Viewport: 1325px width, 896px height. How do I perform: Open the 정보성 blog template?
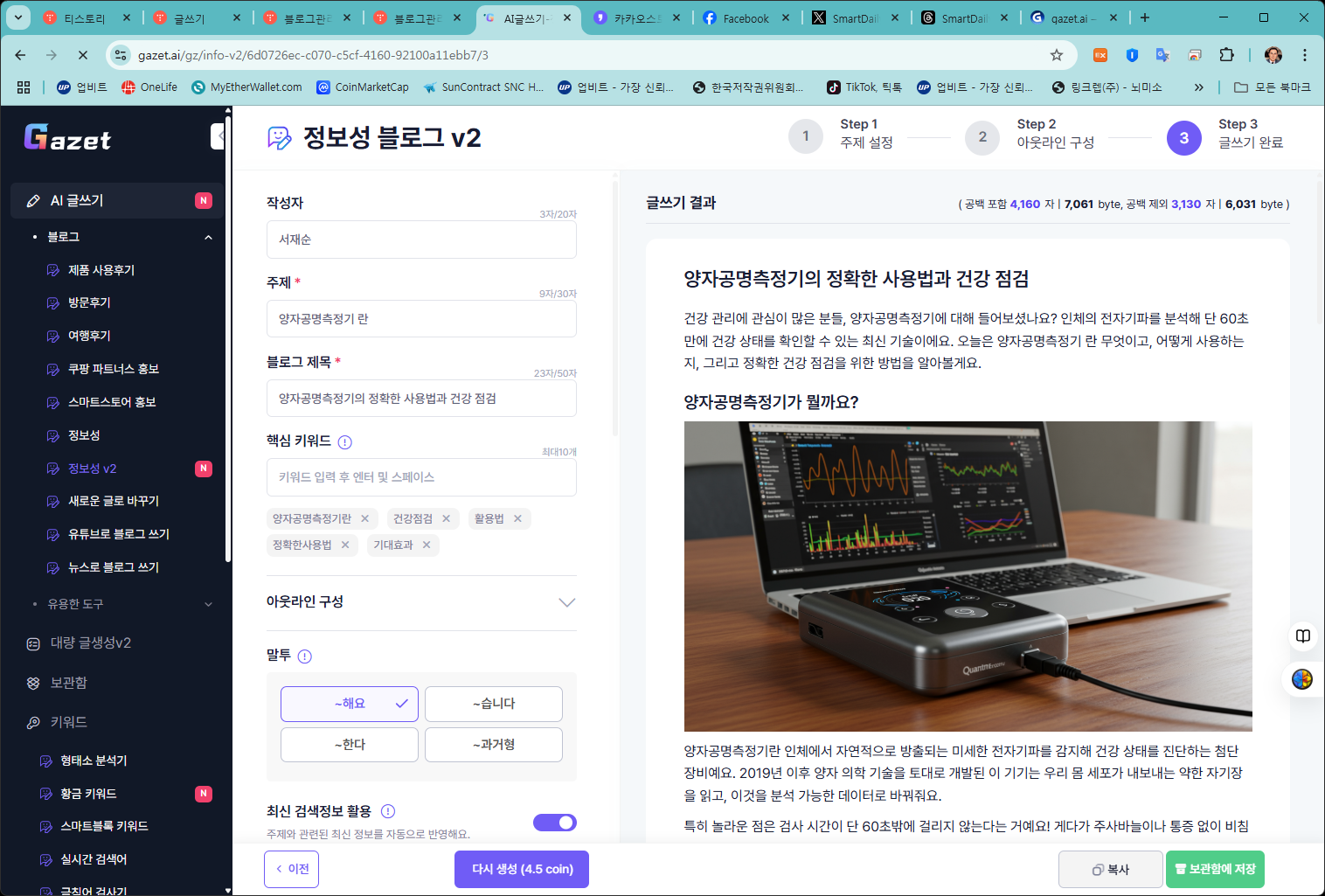[x=84, y=435]
